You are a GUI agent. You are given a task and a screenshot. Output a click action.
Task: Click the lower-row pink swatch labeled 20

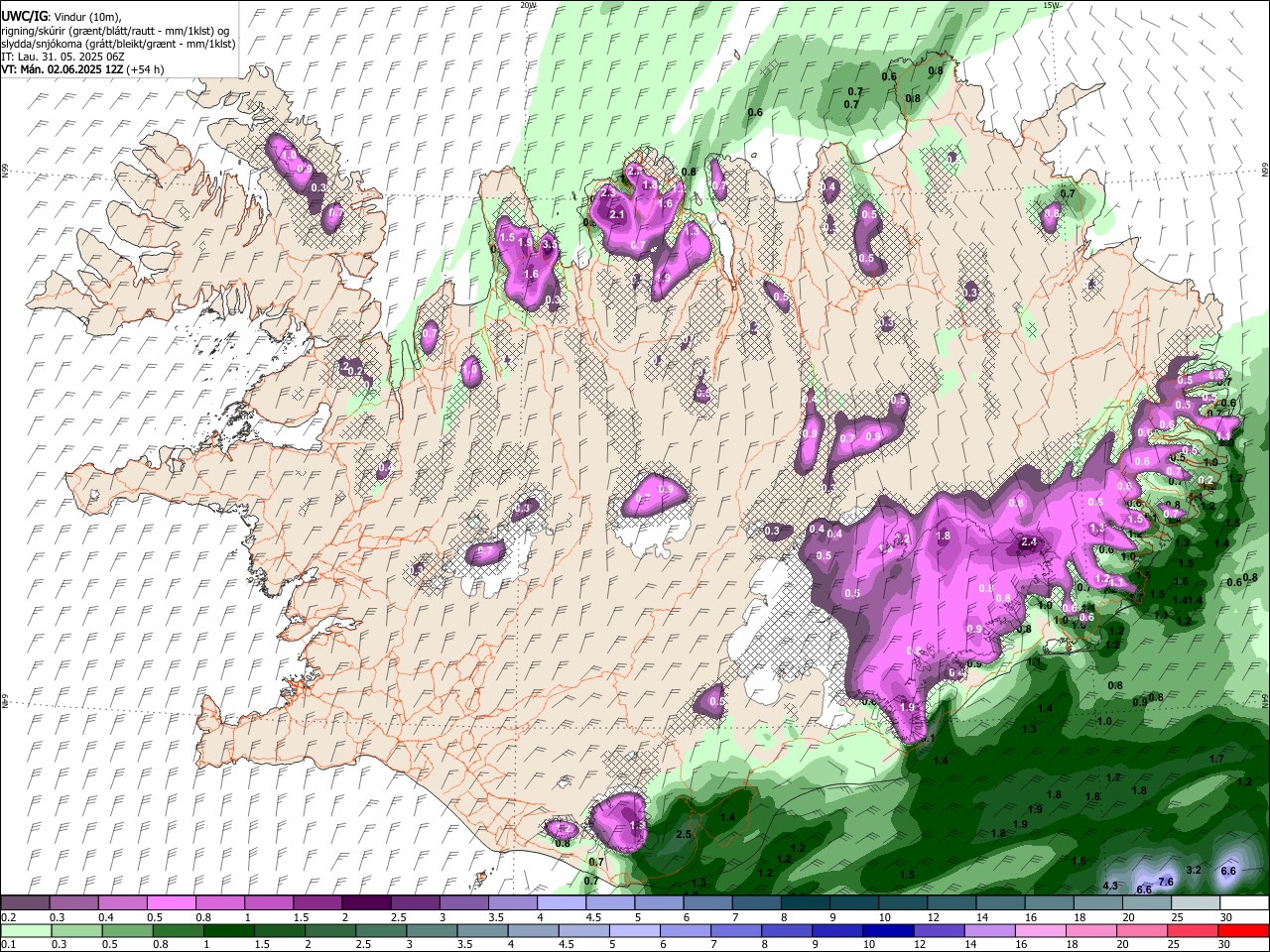1140,931
